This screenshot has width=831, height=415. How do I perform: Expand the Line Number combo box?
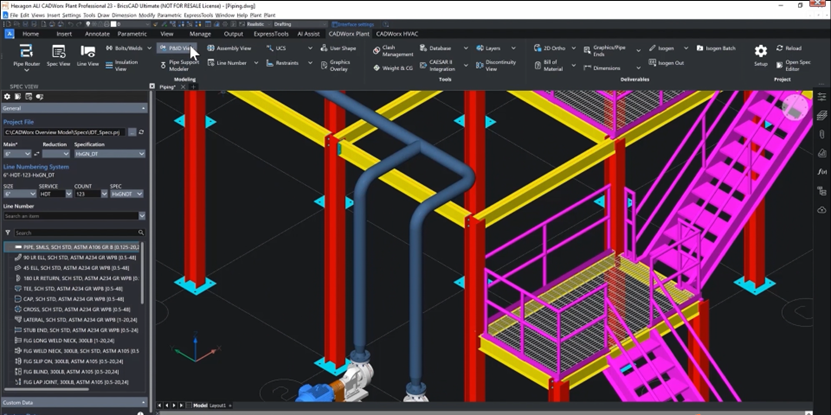click(142, 216)
